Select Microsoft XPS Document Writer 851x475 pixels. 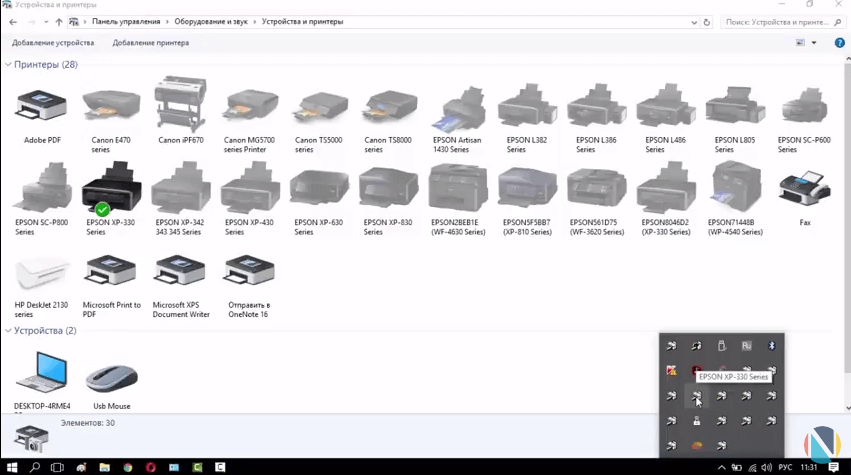pyautogui.click(x=181, y=287)
